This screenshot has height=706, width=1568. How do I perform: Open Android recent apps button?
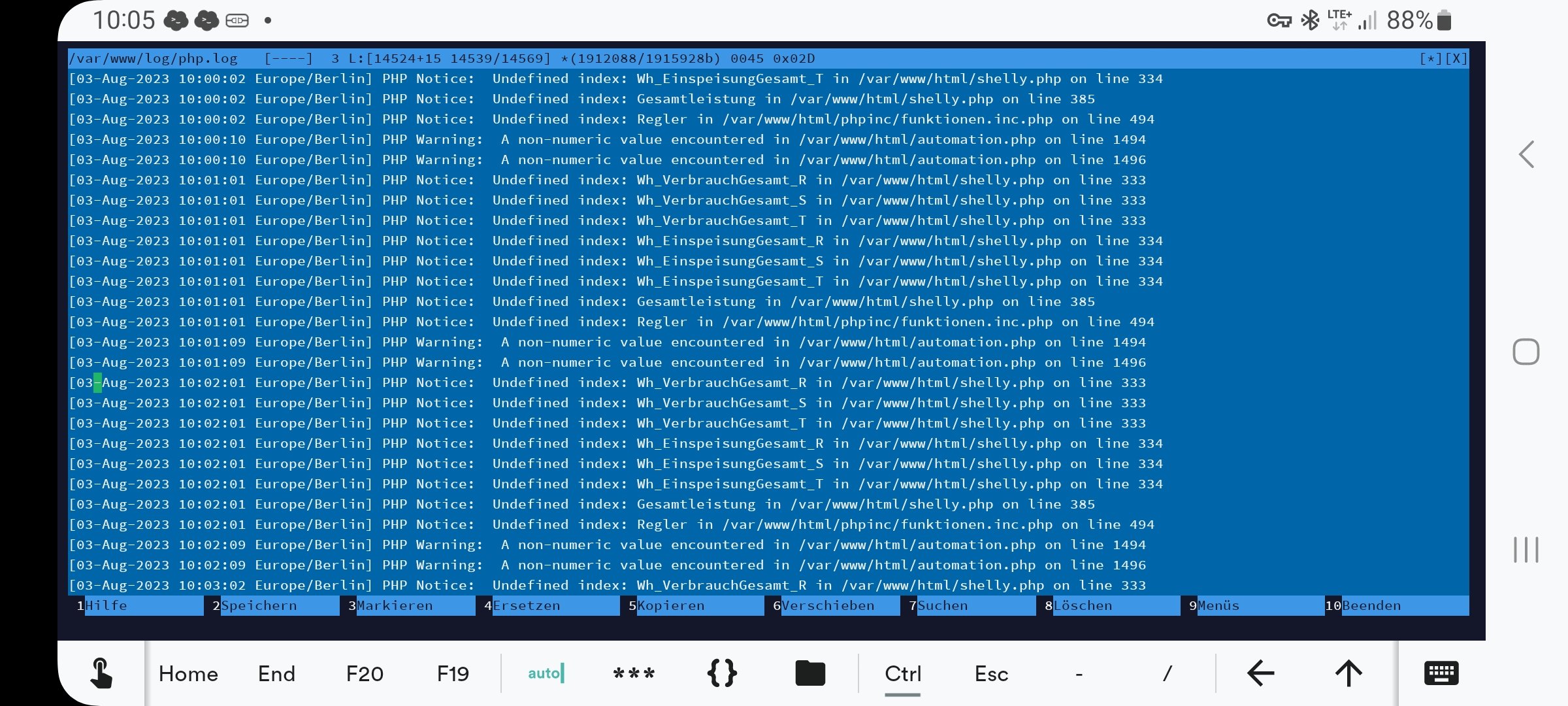[1526, 550]
